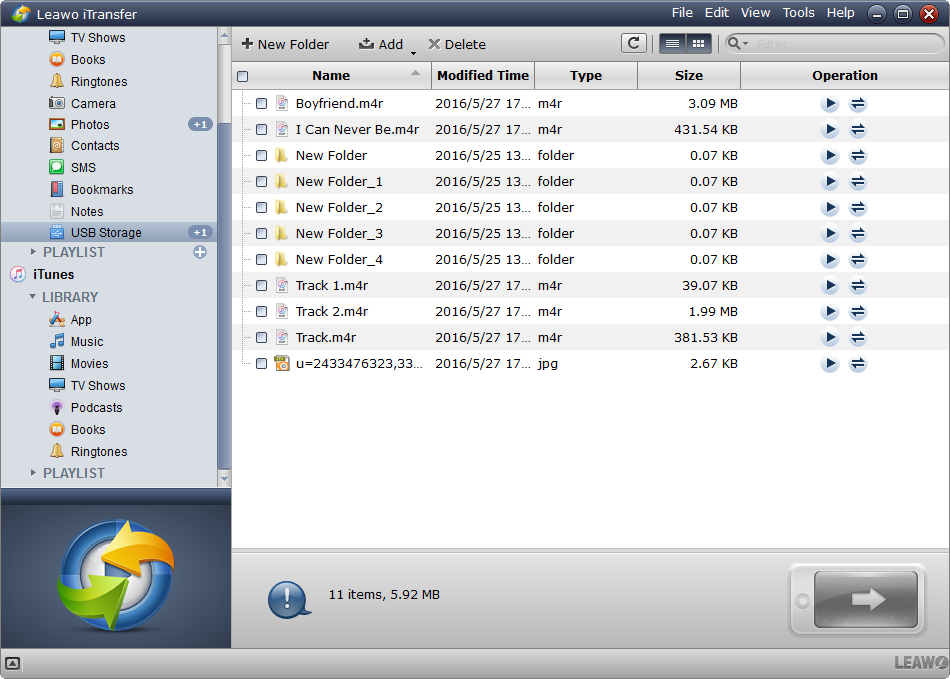Open the Add dropdown arrow
The image size is (950, 679).
tap(413, 51)
